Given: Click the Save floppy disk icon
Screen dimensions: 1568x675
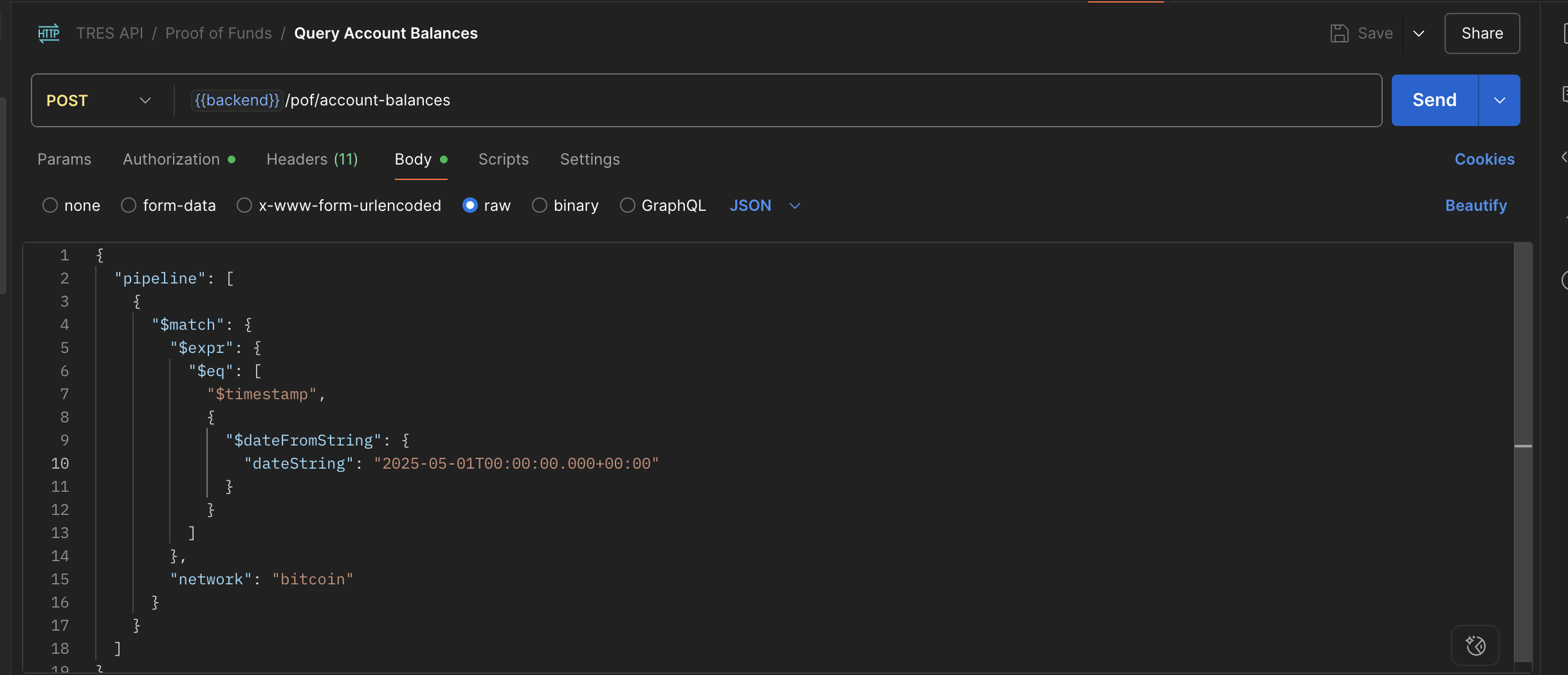Looking at the screenshot, I should pyautogui.click(x=1339, y=33).
